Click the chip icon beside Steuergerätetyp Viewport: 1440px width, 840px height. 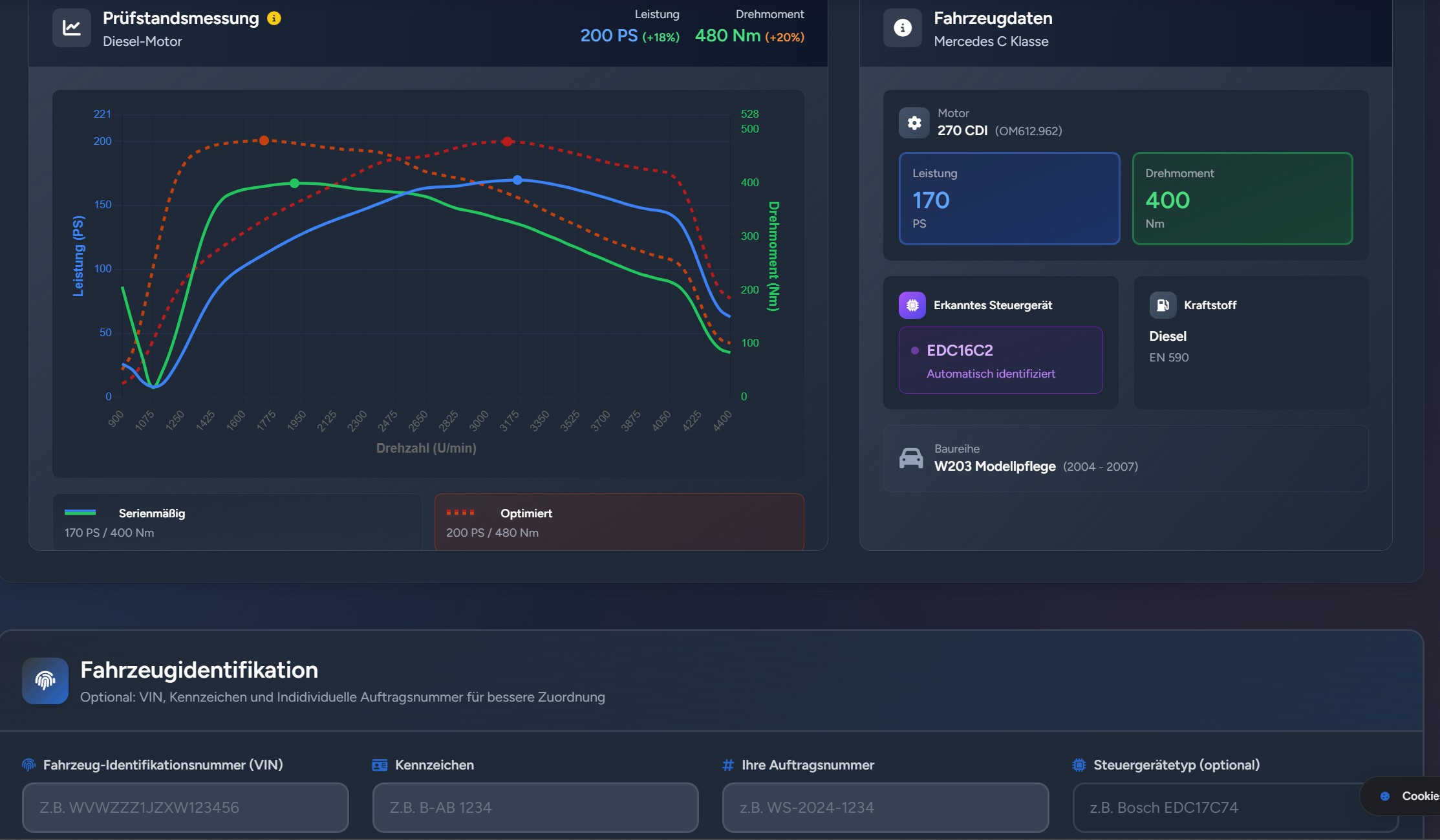point(1077,764)
